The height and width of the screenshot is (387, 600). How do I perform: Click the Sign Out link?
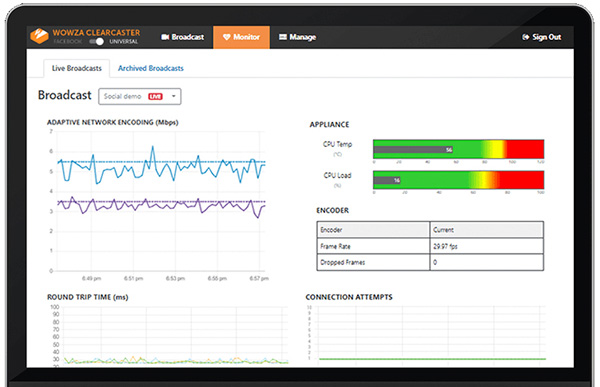541,37
